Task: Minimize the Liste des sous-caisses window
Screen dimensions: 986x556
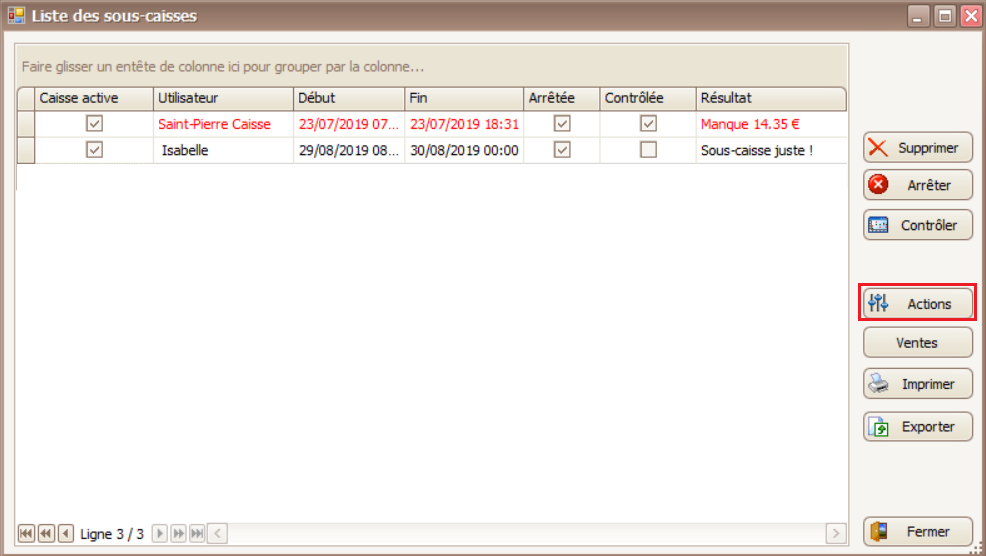Action: pos(918,16)
